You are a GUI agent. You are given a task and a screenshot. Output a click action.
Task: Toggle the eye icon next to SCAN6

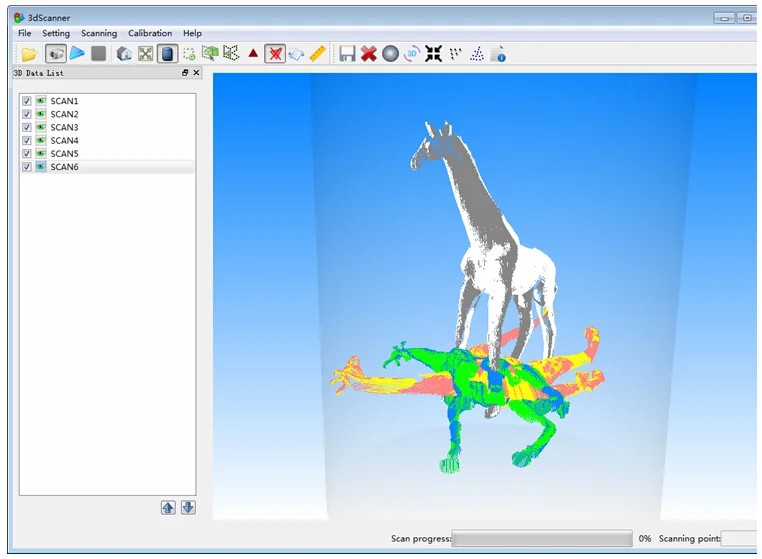(41, 166)
